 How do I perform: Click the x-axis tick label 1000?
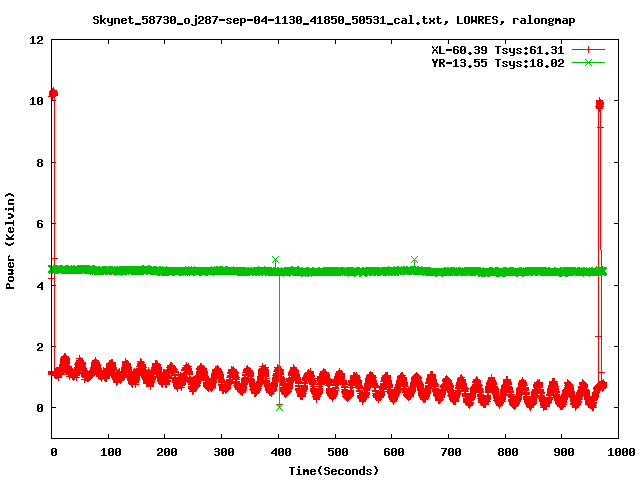pos(621,452)
